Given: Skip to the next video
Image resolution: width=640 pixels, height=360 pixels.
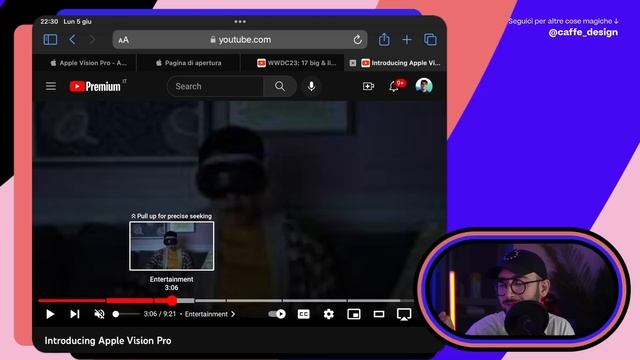Looking at the screenshot, I should [x=75, y=314].
